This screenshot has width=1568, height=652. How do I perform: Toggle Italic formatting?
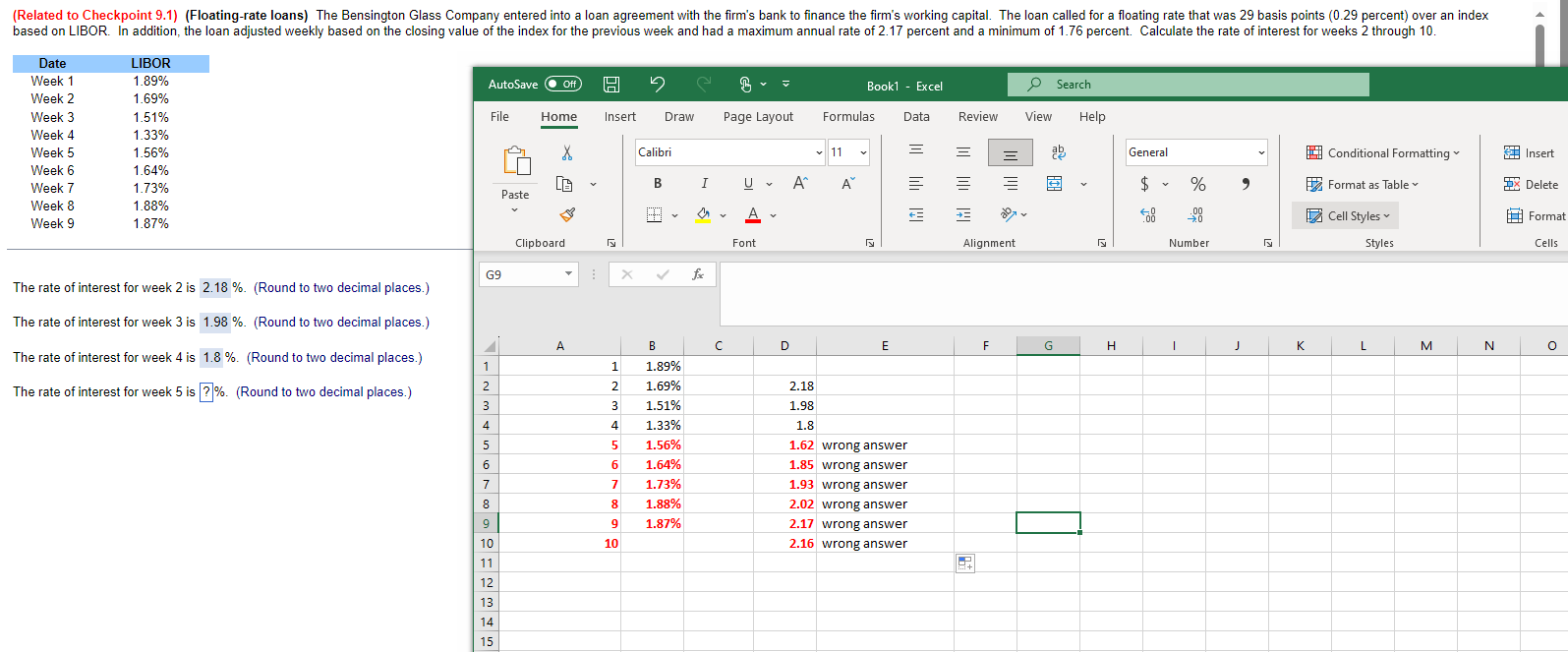tap(704, 184)
